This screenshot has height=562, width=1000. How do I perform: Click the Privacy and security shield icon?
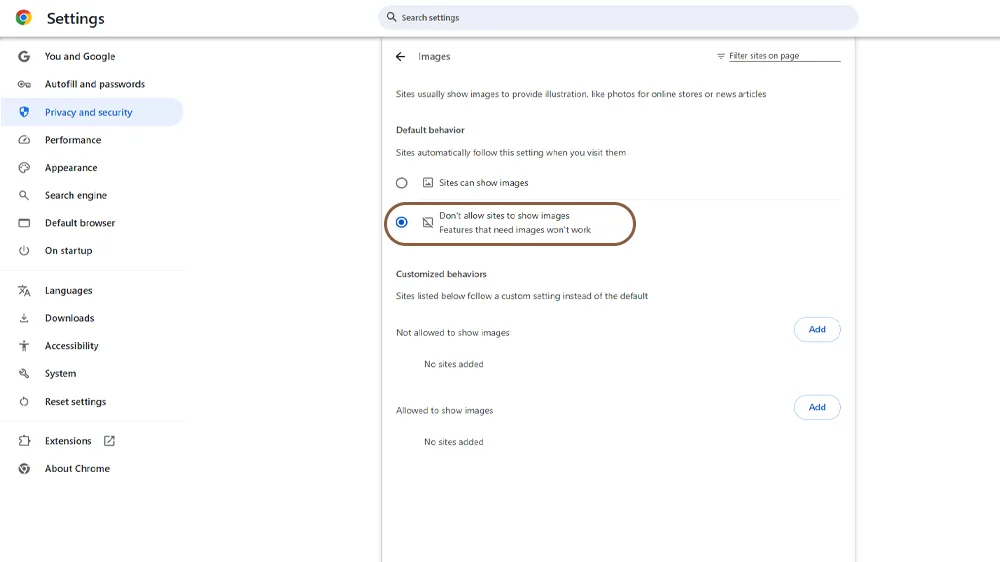[x=24, y=112]
